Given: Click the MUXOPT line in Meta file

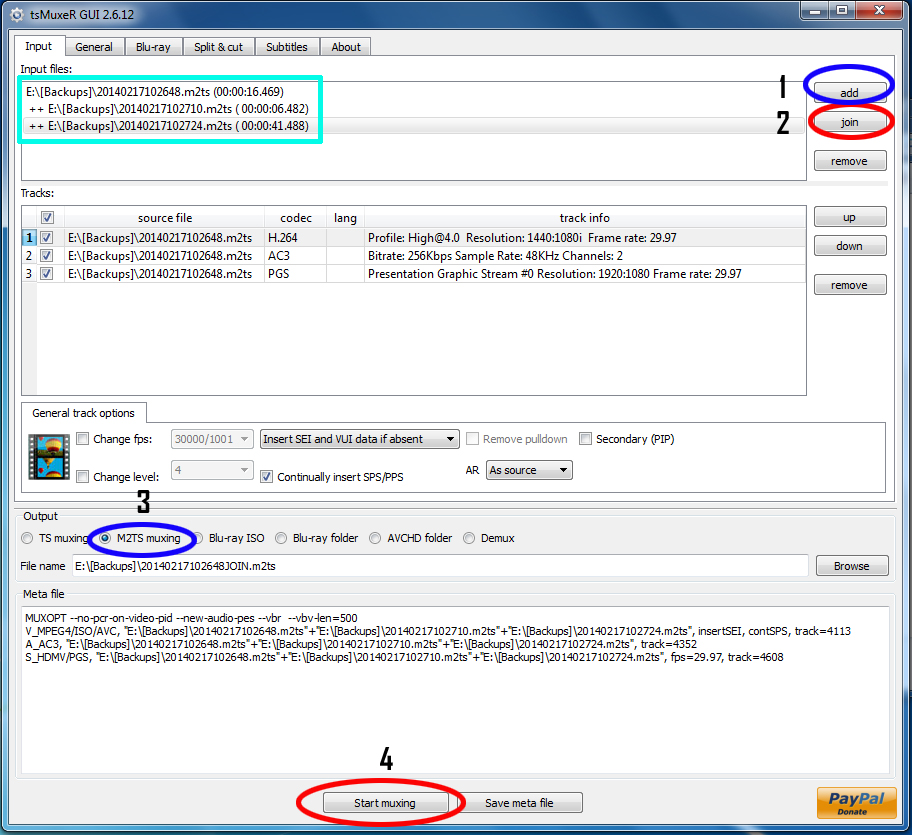Looking at the screenshot, I should pyautogui.click(x=191, y=618).
